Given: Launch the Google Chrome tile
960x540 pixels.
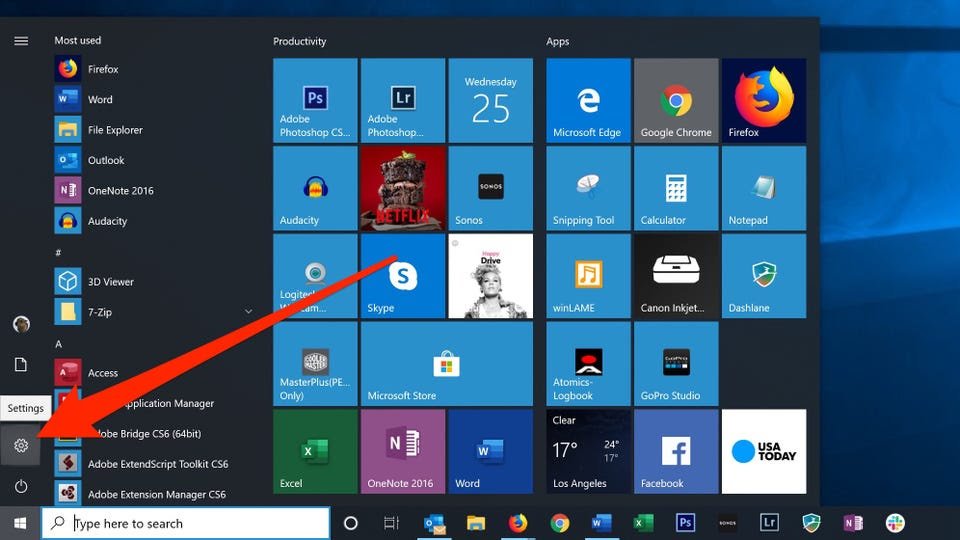Looking at the screenshot, I should pyautogui.click(x=676, y=100).
